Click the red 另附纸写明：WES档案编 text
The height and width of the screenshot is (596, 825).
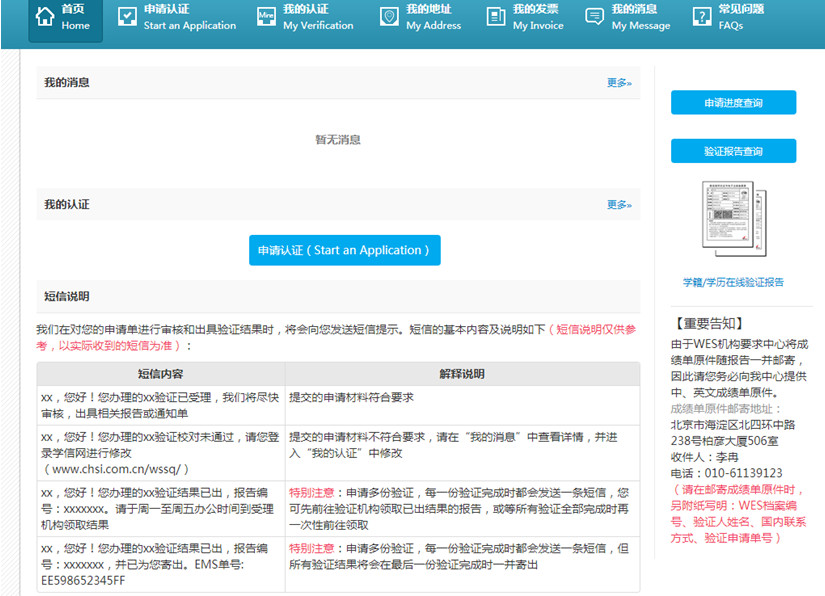[x=733, y=506]
